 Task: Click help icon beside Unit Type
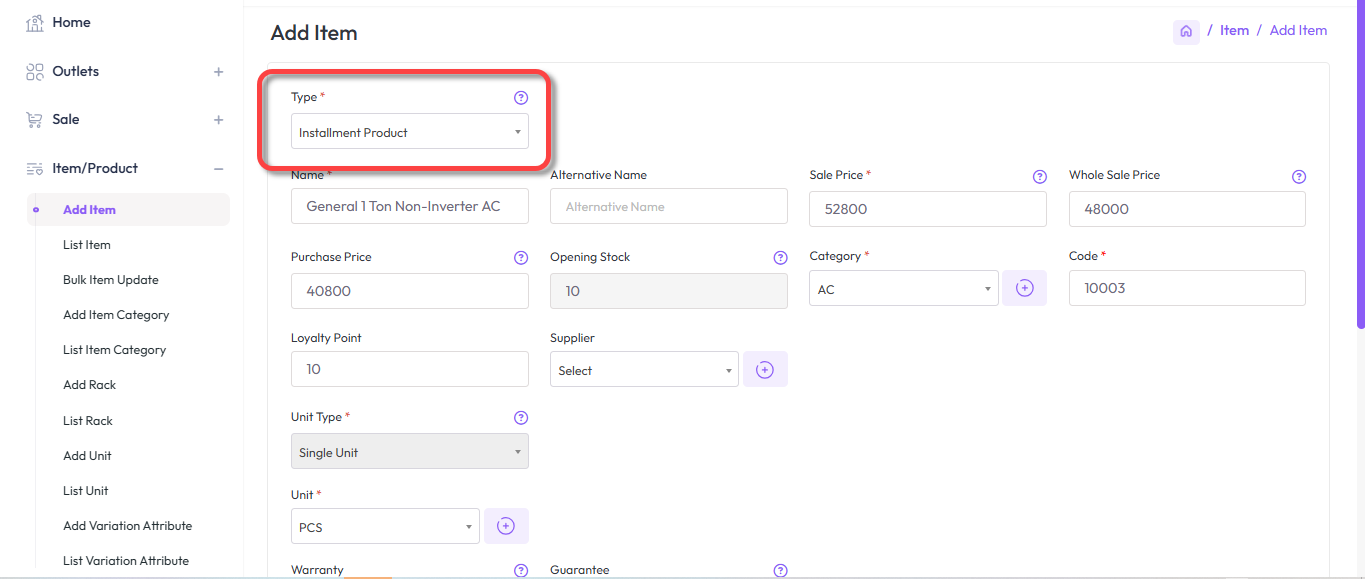tap(520, 418)
